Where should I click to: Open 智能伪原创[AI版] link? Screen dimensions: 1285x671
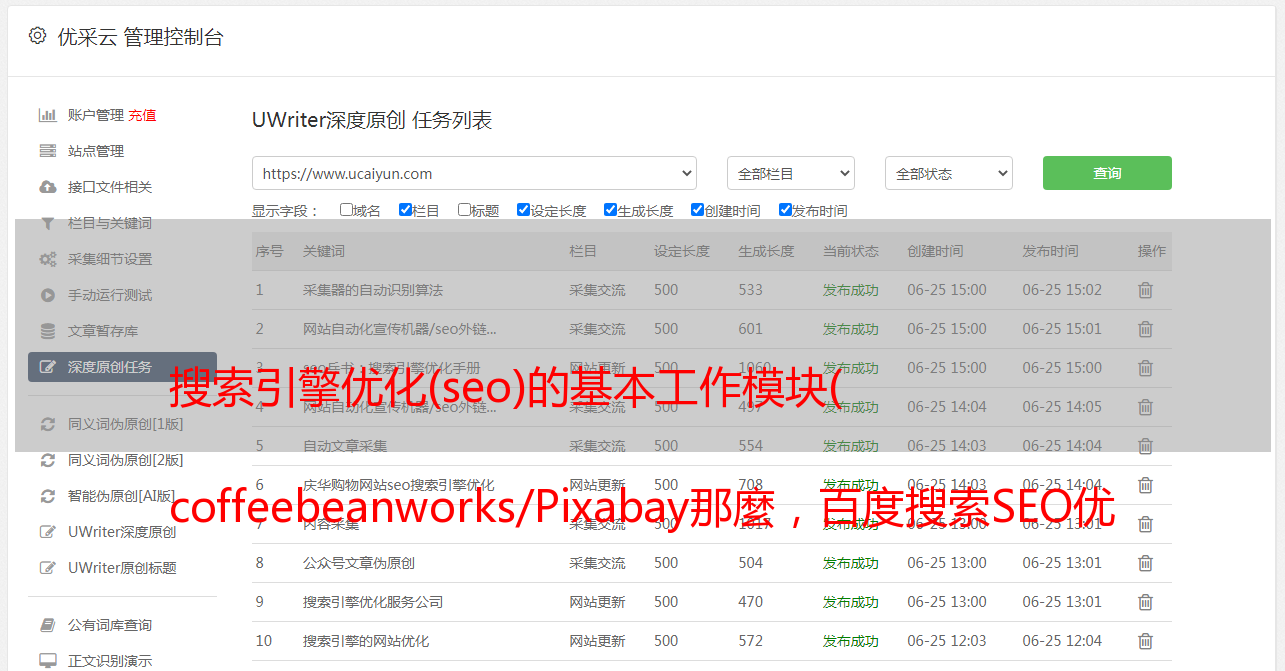(122, 496)
